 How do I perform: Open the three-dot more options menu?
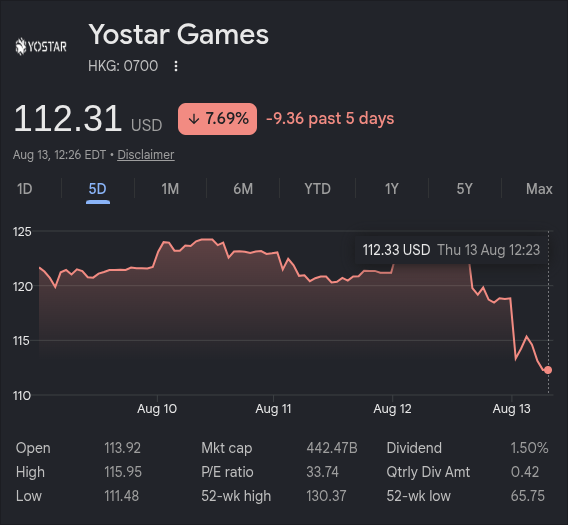(x=176, y=66)
